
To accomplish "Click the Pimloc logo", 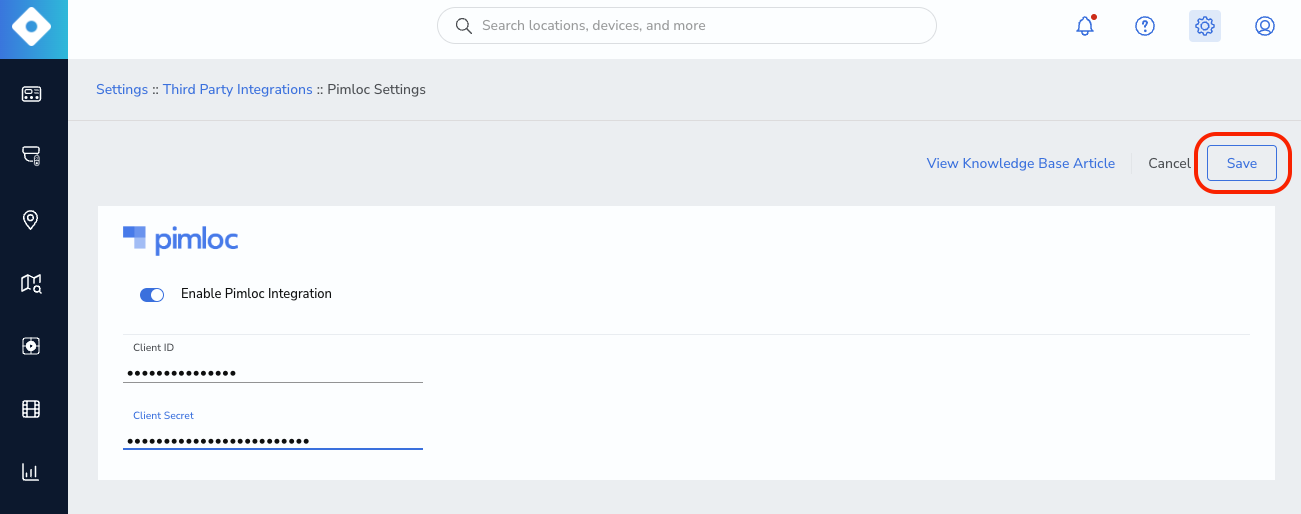I will point(180,239).
